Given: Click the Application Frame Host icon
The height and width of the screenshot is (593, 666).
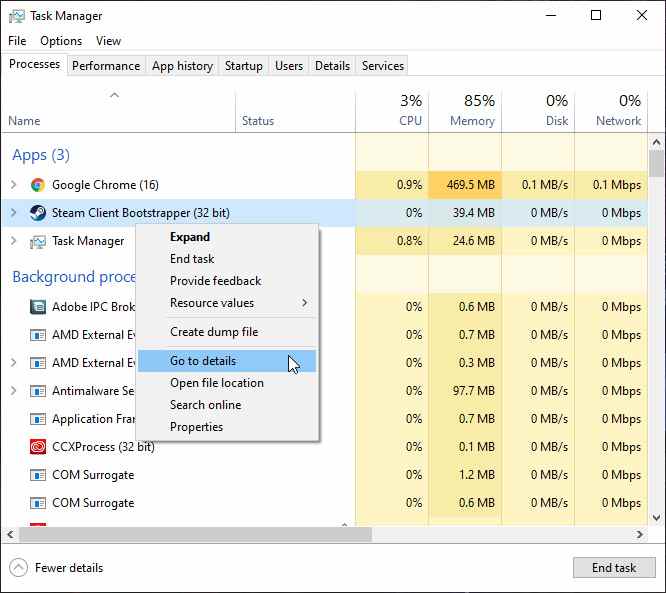Looking at the screenshot, I should pos(38,419).
